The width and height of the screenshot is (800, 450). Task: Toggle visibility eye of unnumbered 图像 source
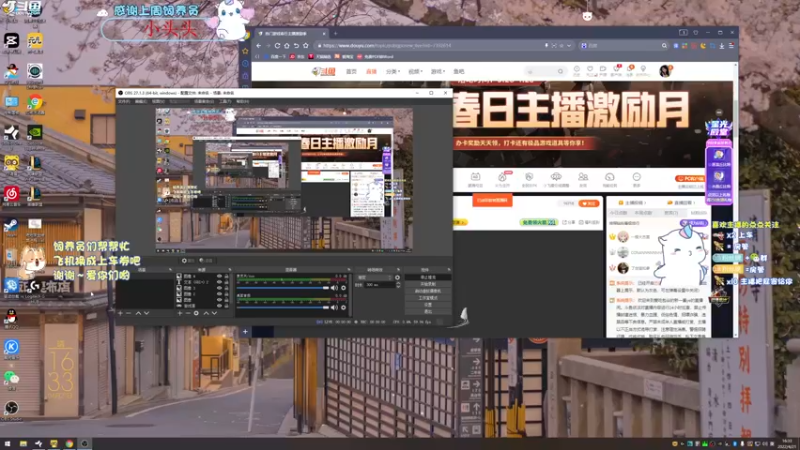219,299
